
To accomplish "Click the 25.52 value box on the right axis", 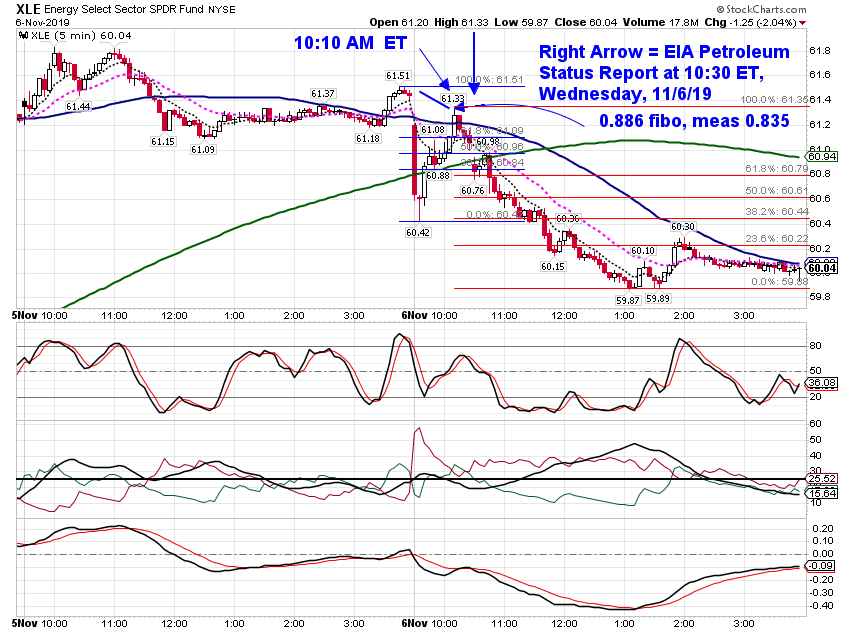I will 822,479.
